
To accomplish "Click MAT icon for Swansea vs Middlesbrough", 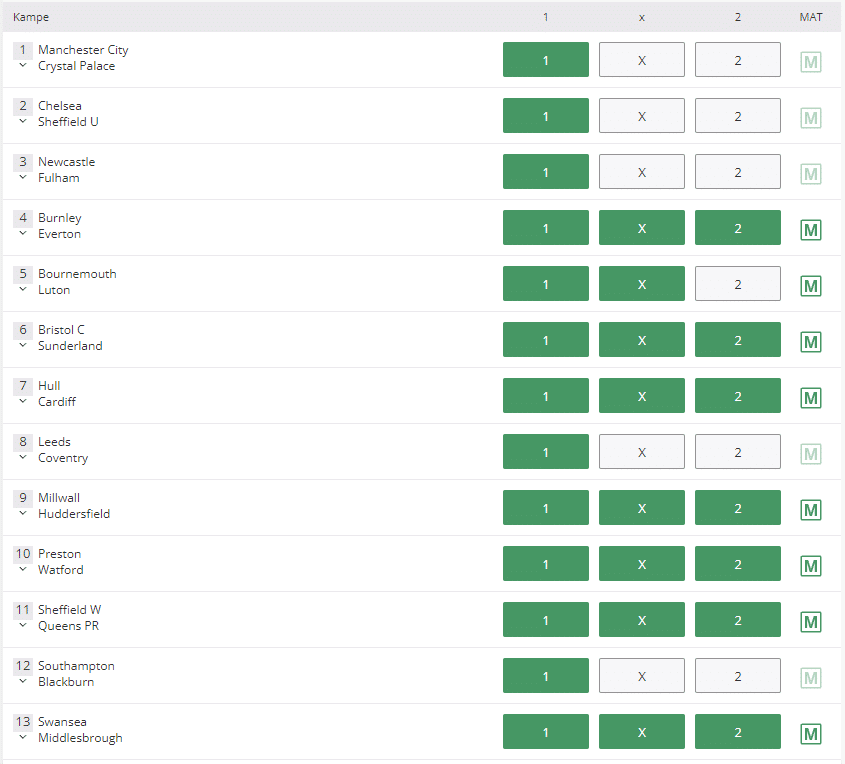I will tap(811, 734).
